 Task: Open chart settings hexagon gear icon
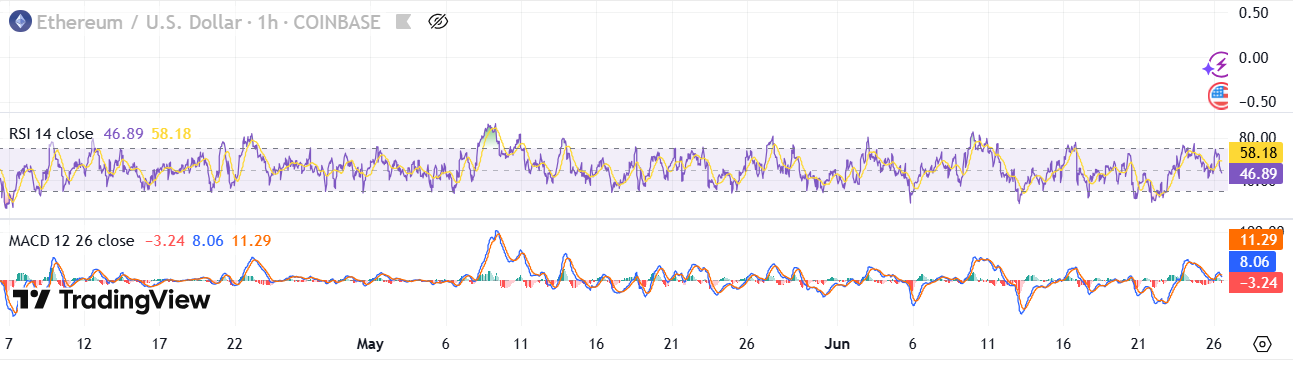point(1262,344)
